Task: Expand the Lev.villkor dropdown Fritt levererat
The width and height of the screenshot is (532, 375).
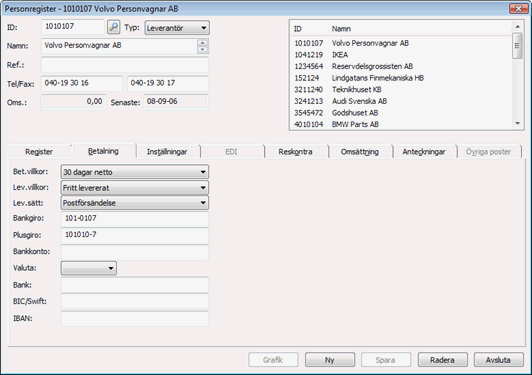Action: click(135, 187)
